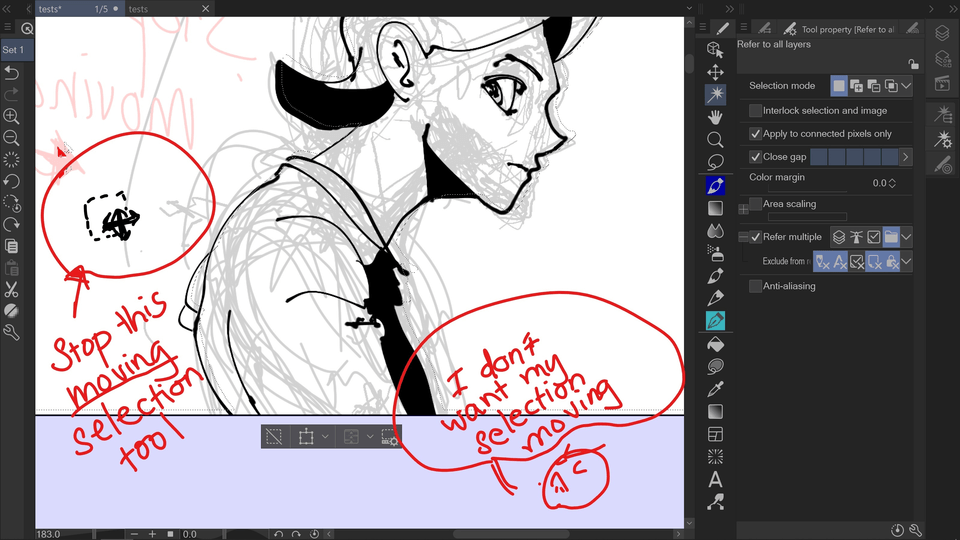This screenshot has width=960, height=540.
Task: Select the Hand move tool
Action: tap(715, 117)
